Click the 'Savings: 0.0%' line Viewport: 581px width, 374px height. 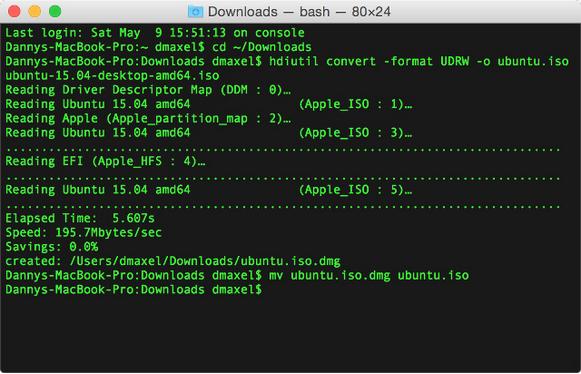(52, 247)
